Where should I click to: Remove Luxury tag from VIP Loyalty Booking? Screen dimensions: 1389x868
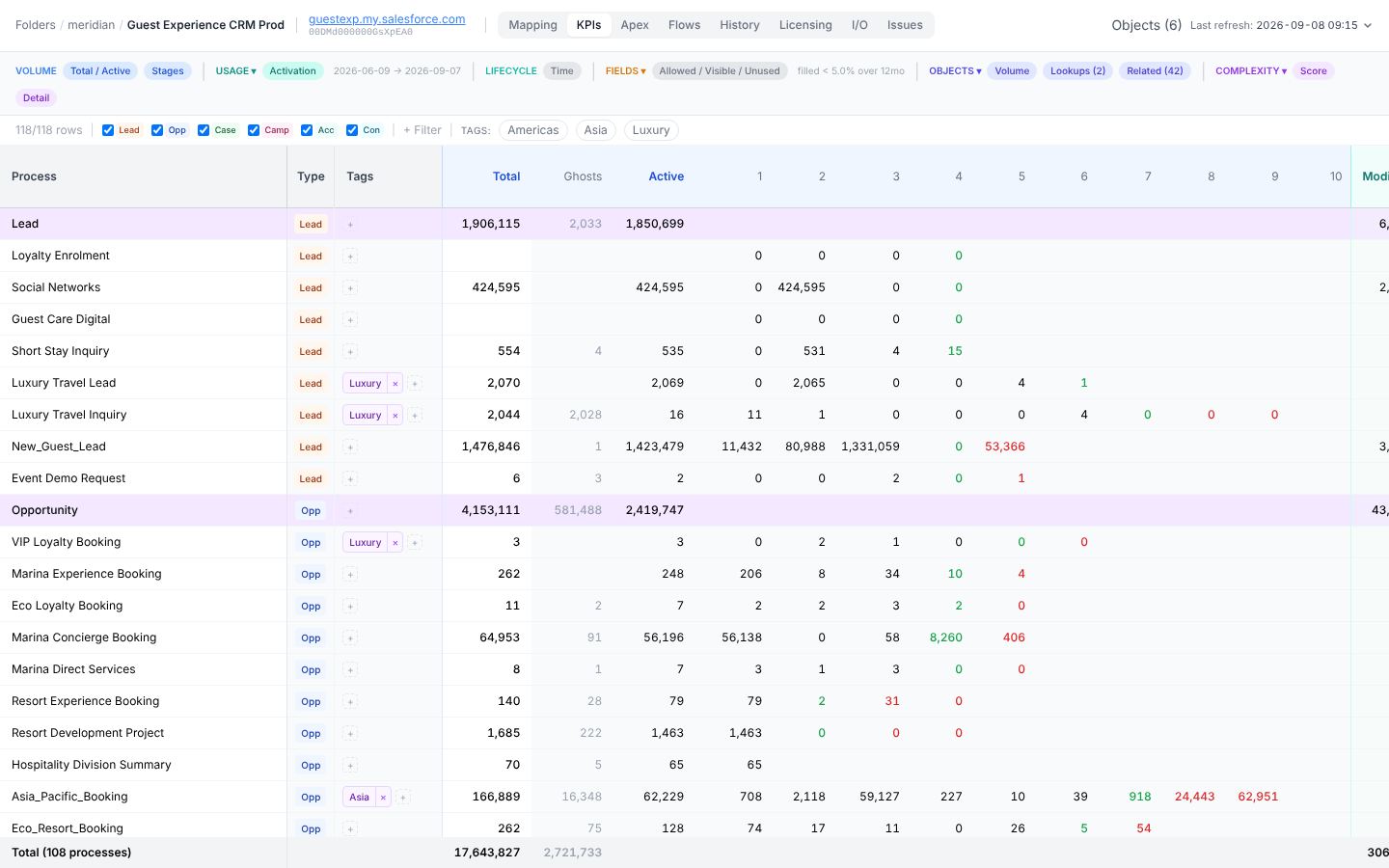pyautogui.click(x=395, y=542)
